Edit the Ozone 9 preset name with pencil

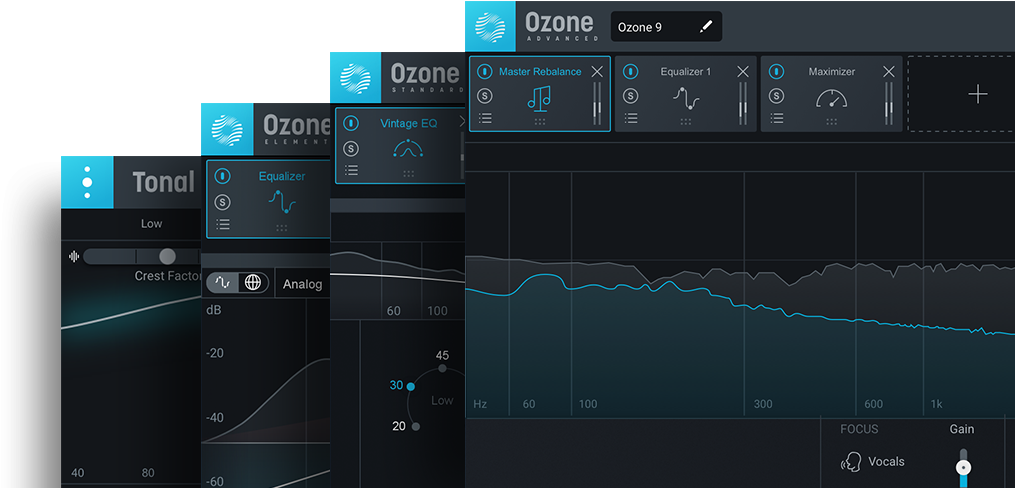click(x=706, y=27)
